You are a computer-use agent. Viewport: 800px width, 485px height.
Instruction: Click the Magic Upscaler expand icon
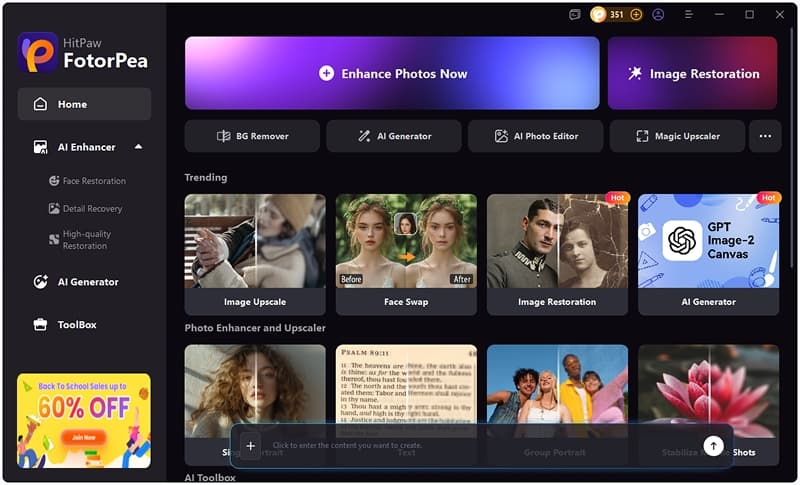point(642,136)
